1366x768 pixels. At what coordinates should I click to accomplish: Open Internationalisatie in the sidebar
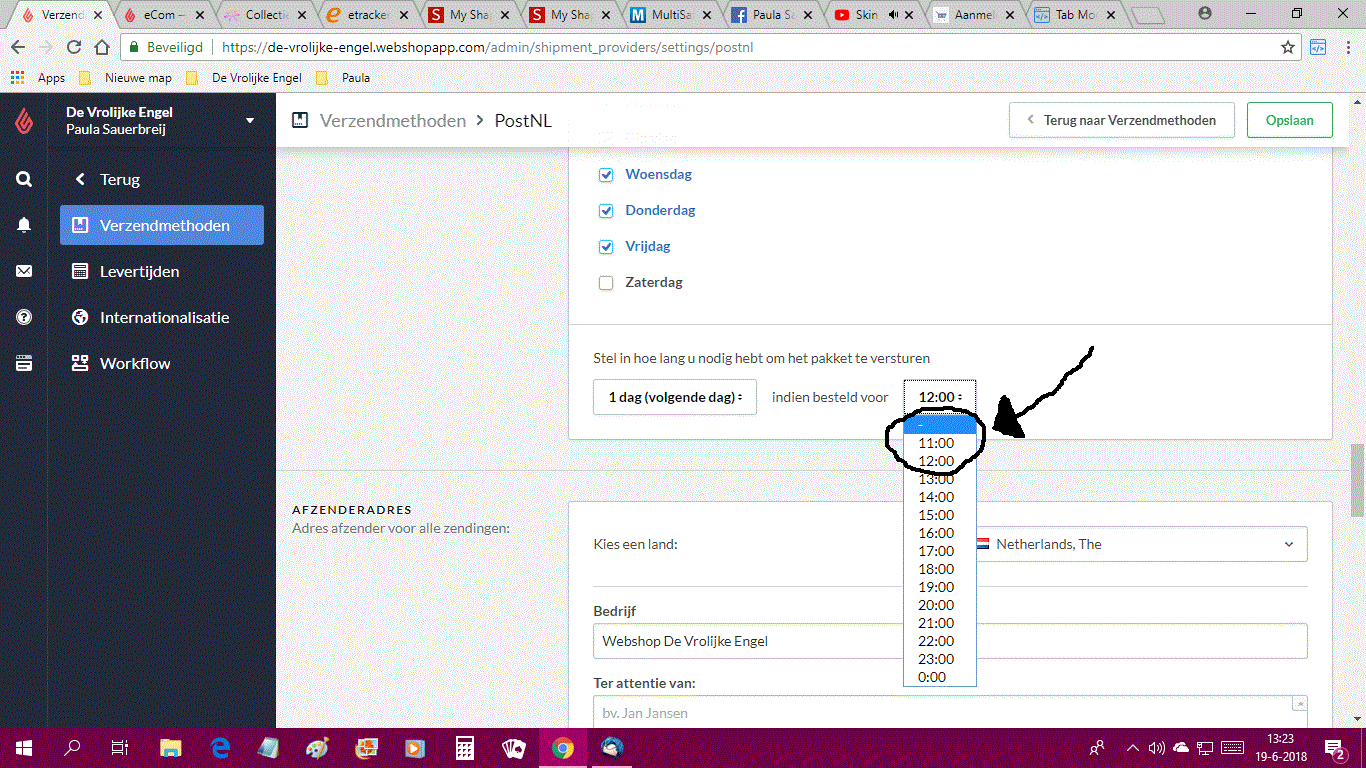point(162,317)
